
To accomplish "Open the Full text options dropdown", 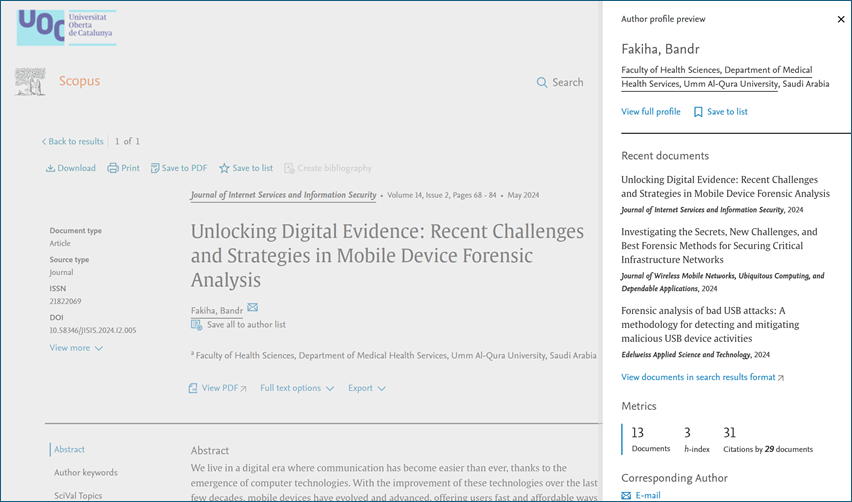I will [x=297, y=388].
